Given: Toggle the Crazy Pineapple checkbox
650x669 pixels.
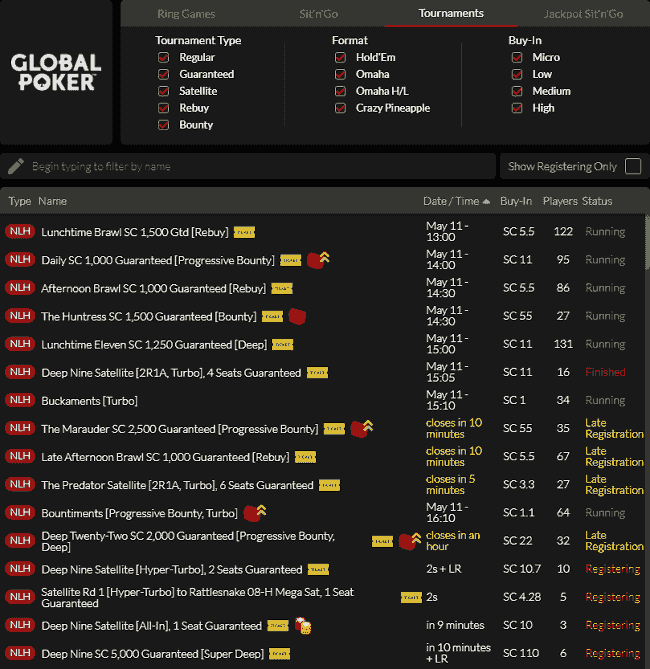Looking at the screenshot, I should click(340, 108).
